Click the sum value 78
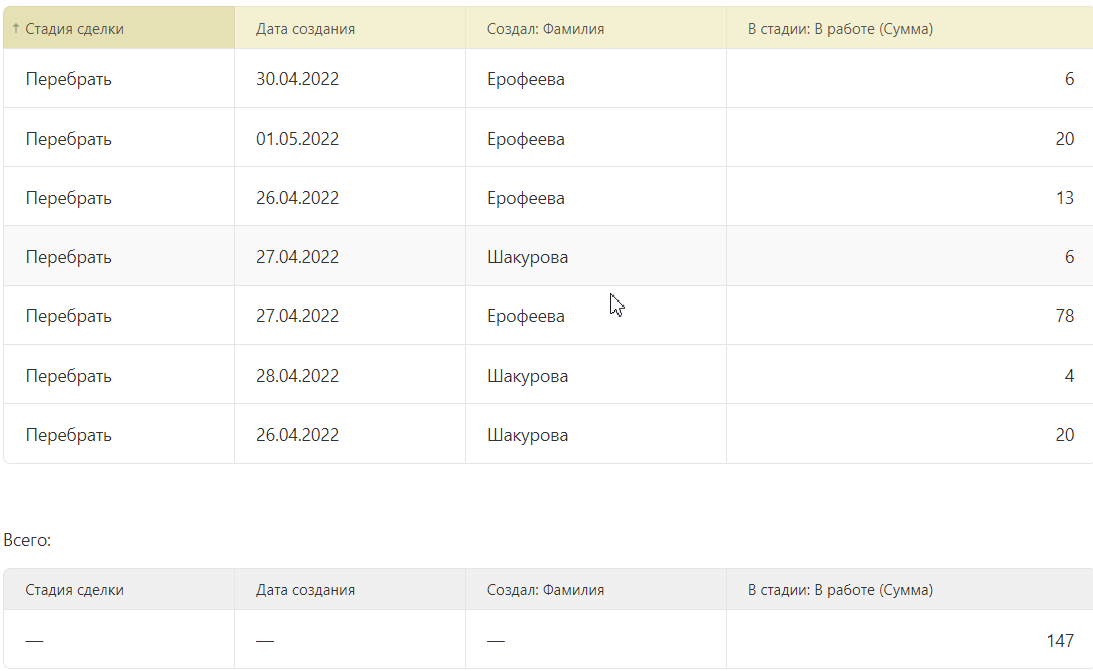The width and height of the screenshot is (1093, 671). (x=1064, y=316)
